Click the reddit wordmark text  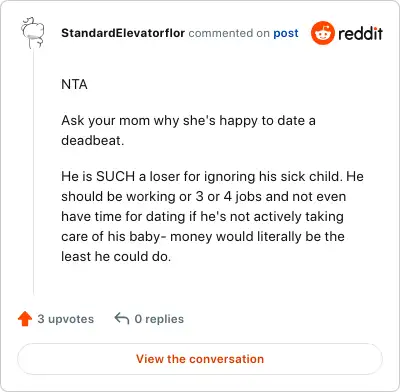(x=360, y=33)
